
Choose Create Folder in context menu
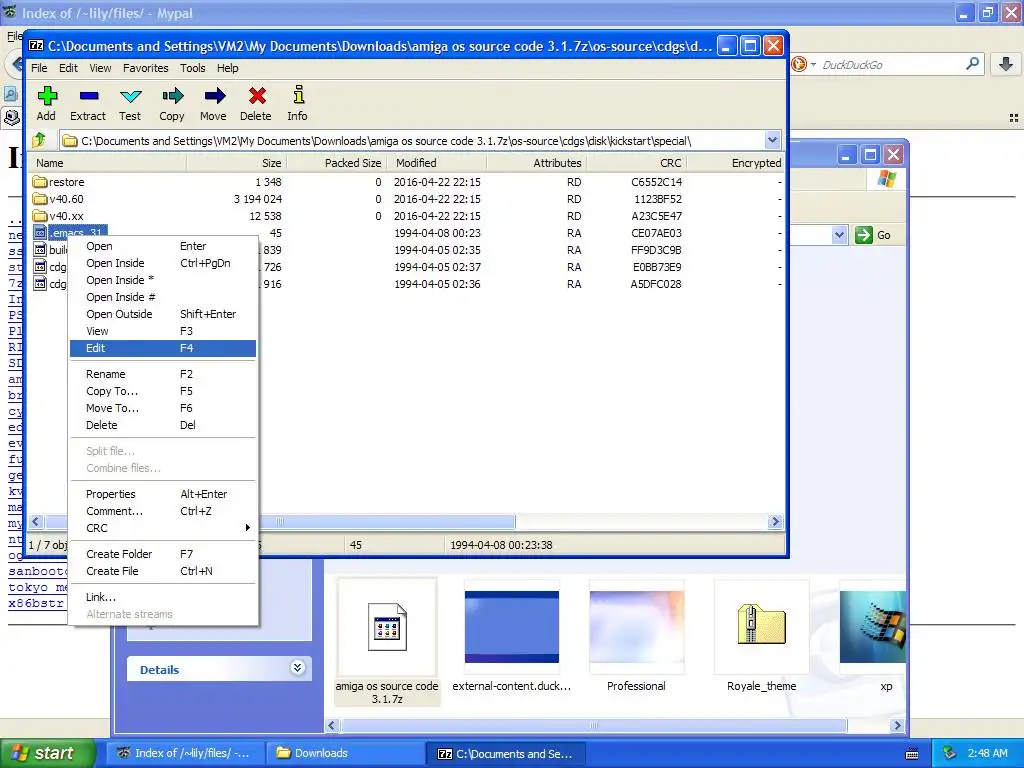[163, 554]
